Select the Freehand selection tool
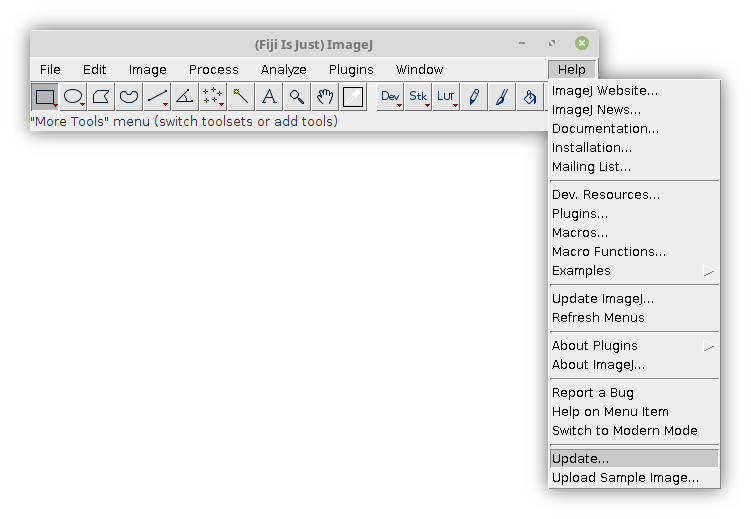This screenshot has height=519, width=751. pos(129,97)
